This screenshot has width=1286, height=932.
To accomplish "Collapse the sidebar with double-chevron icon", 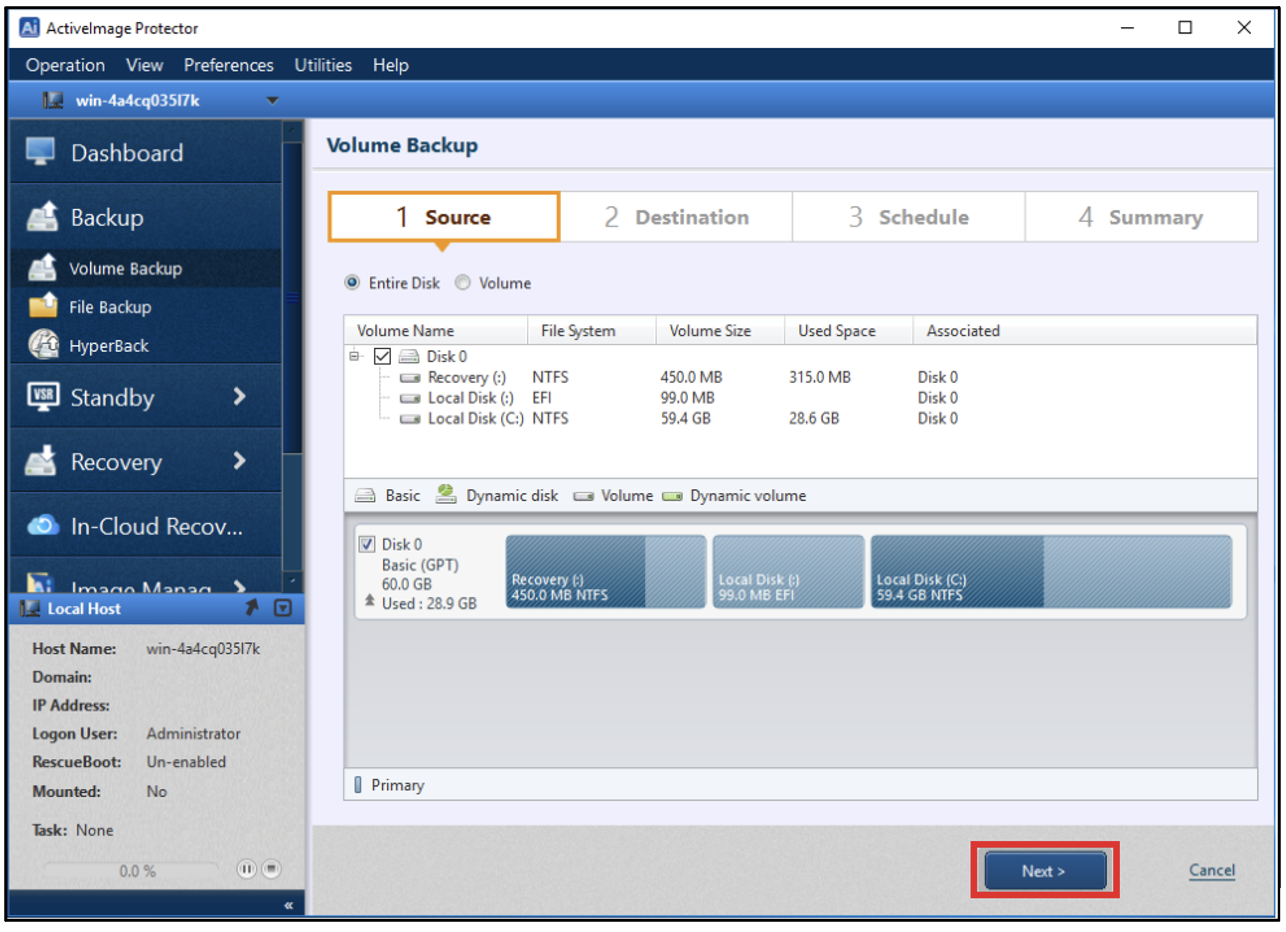I will [288, 906].
